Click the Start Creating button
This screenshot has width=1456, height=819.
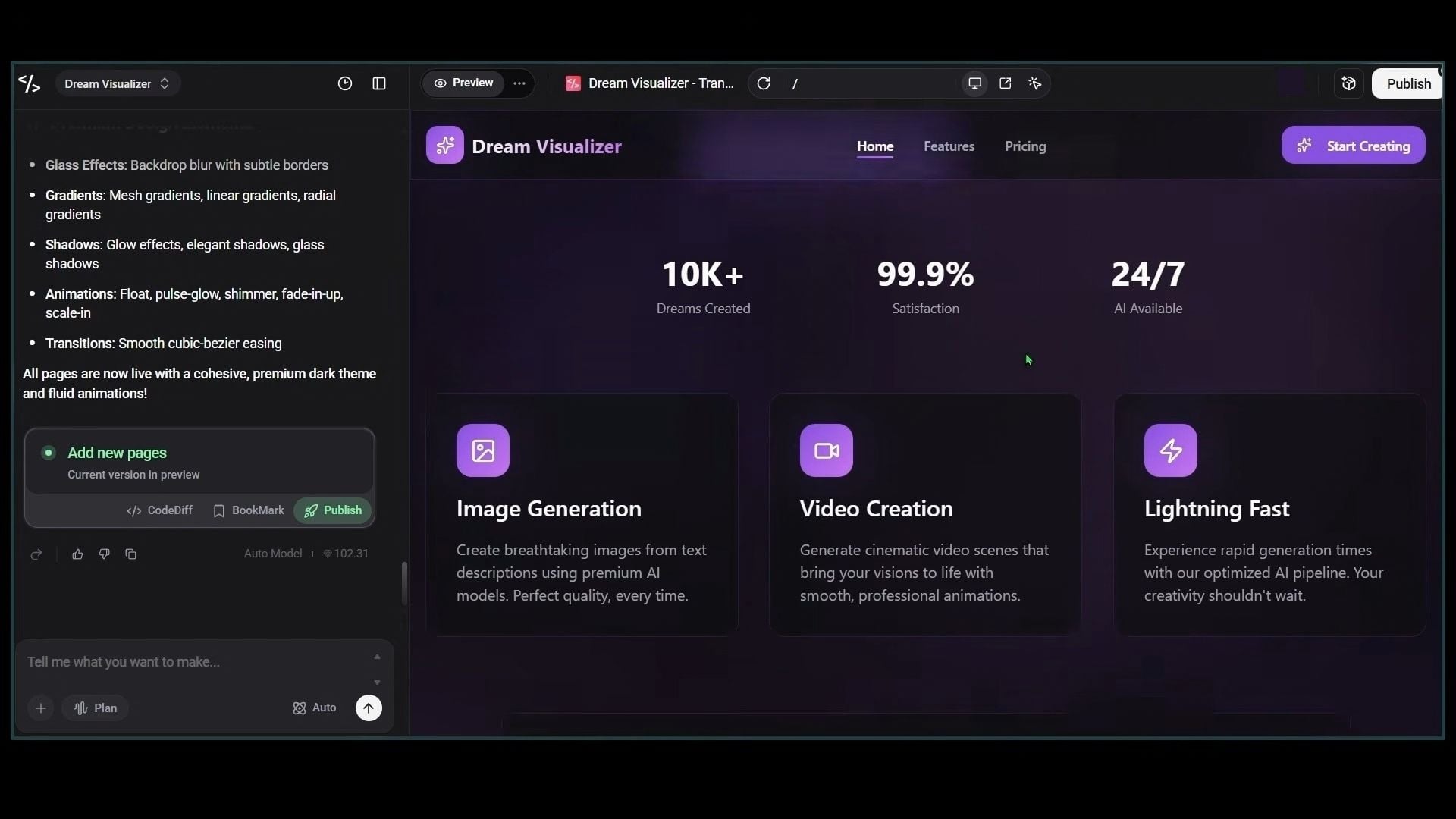pos(1354,145)
